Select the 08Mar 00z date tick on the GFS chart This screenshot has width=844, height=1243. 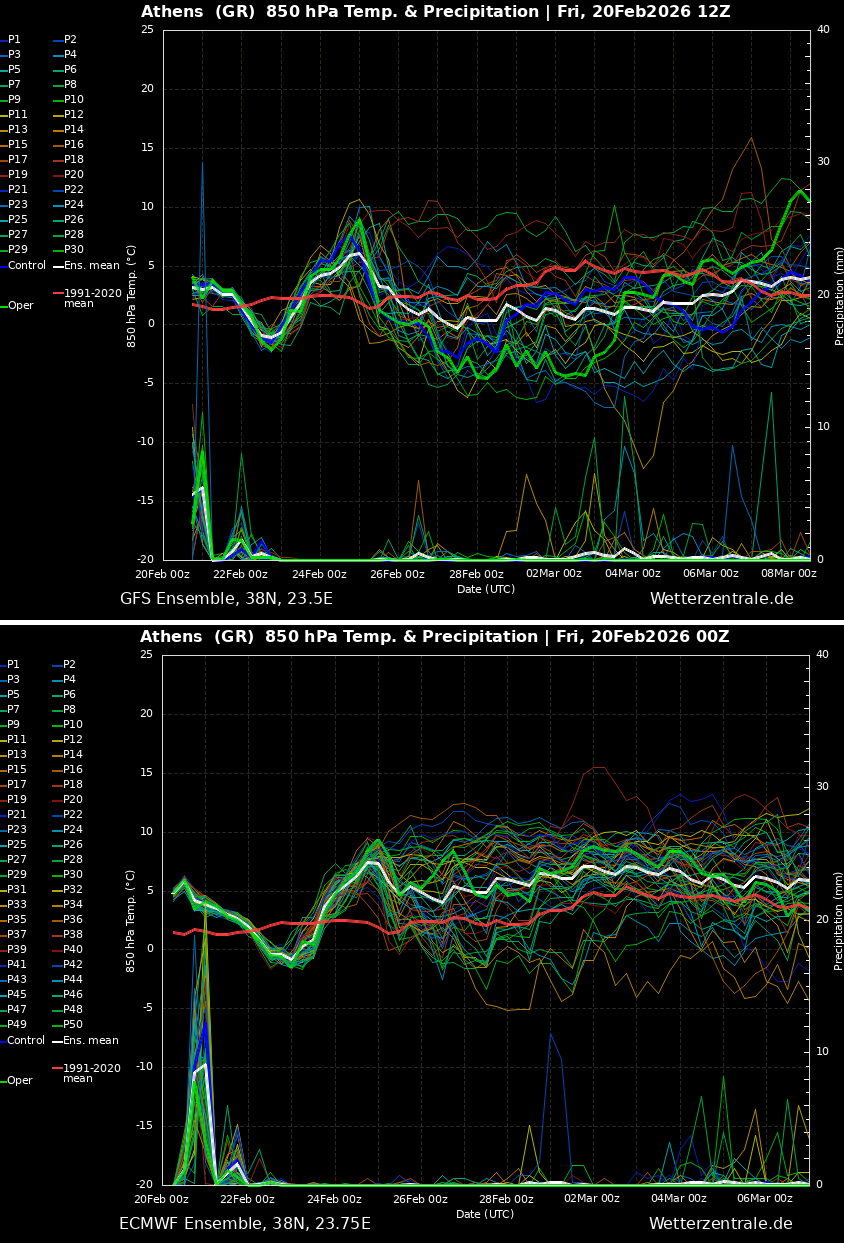[789, 574]
